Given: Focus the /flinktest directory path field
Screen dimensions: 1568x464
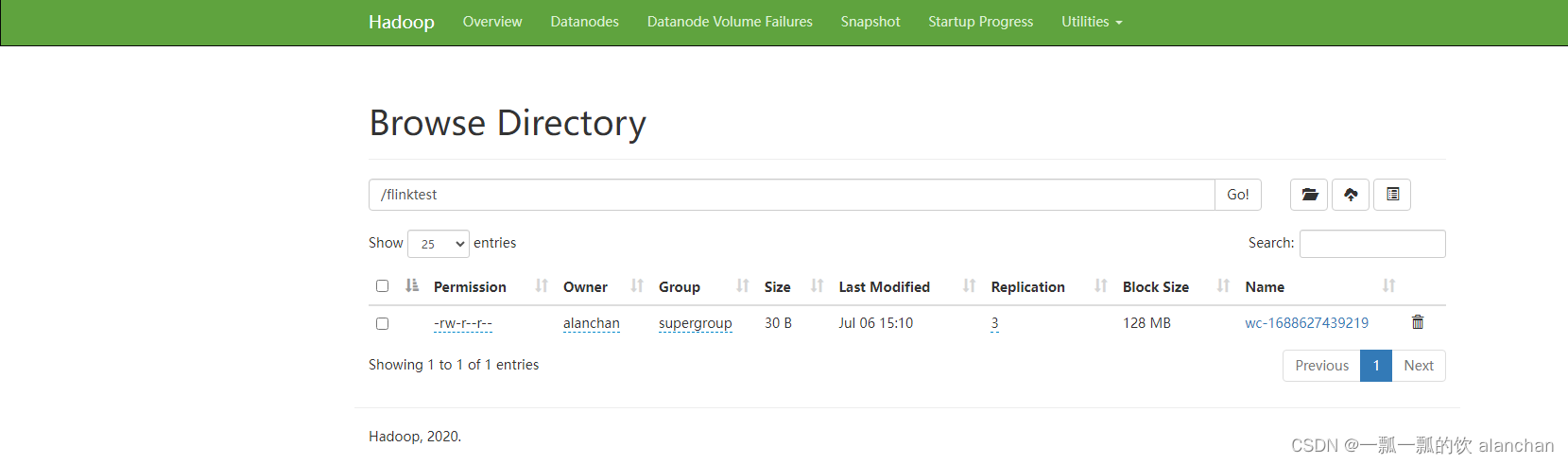Looking at the screenshot, I should click(x=792, y=195).
